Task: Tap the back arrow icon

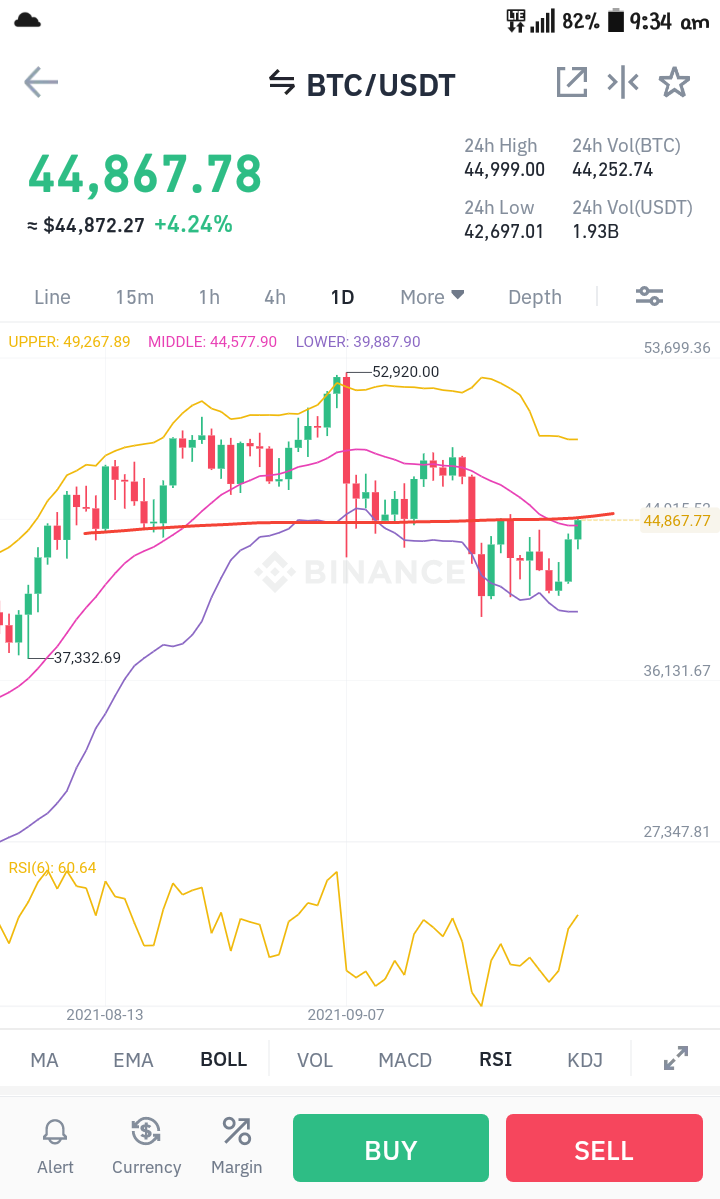Action: pyautogui.click(x=41, y=83)
